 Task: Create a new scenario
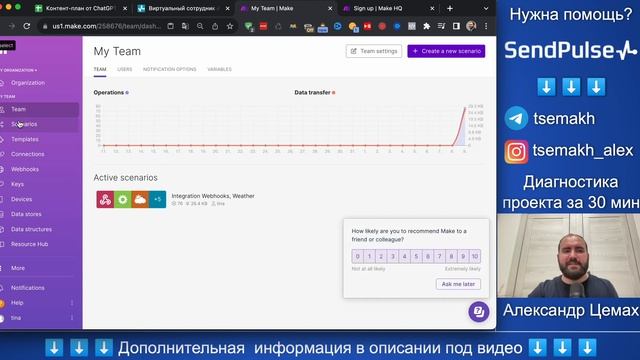point(446,51)
